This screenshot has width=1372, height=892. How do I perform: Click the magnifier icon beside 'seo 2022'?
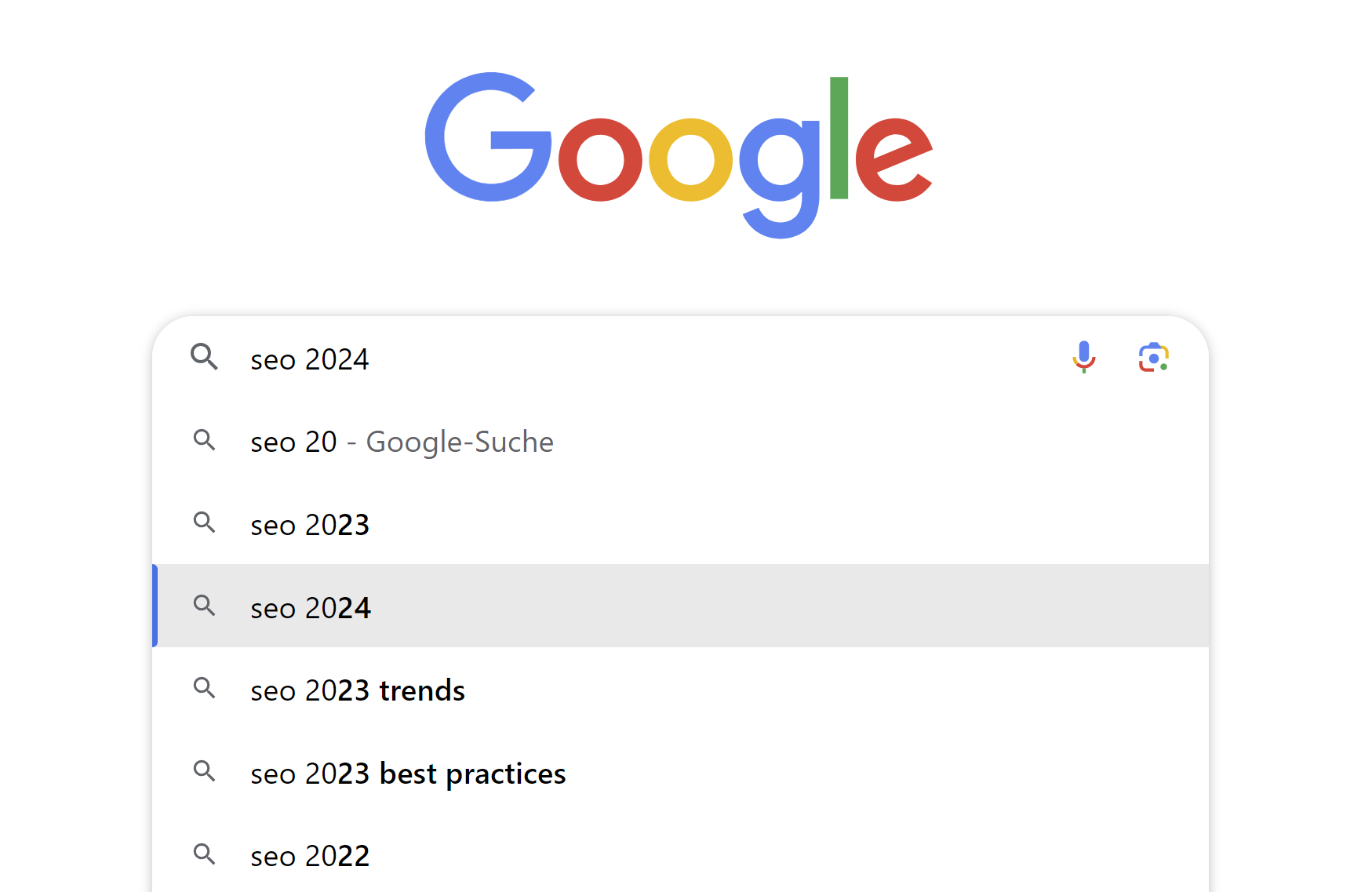pos(205,854)
